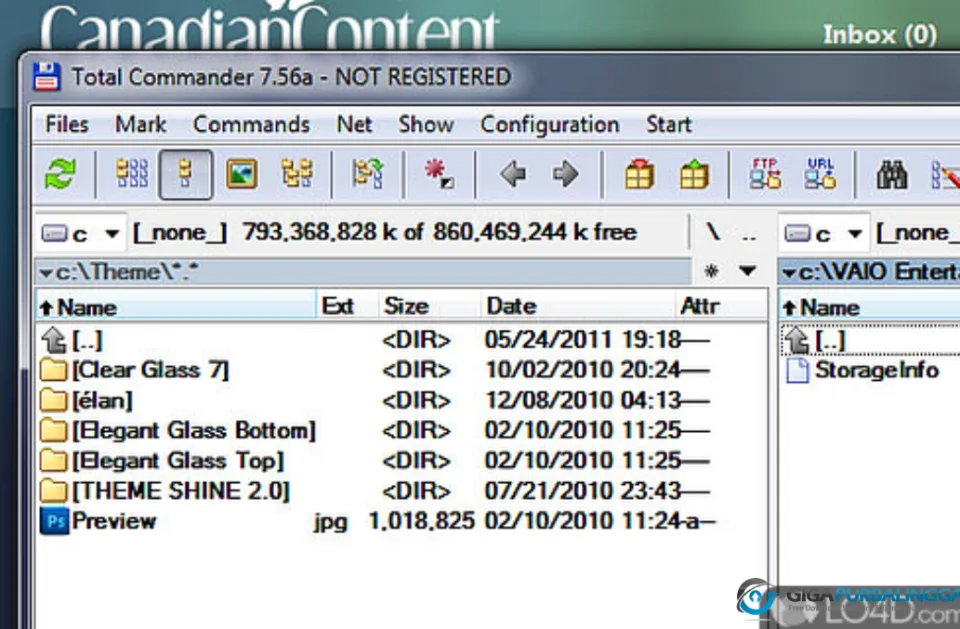Open the Net menu

(x=354, y=124)
